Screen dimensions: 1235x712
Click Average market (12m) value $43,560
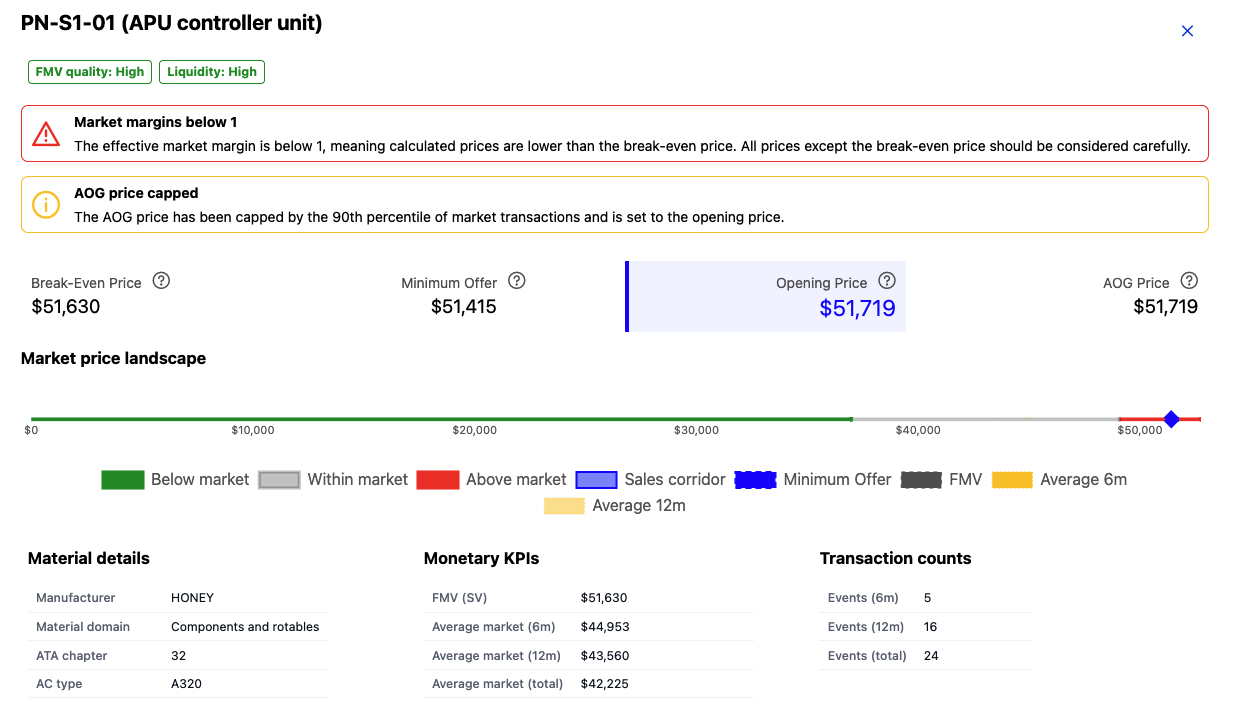(605, 656)
